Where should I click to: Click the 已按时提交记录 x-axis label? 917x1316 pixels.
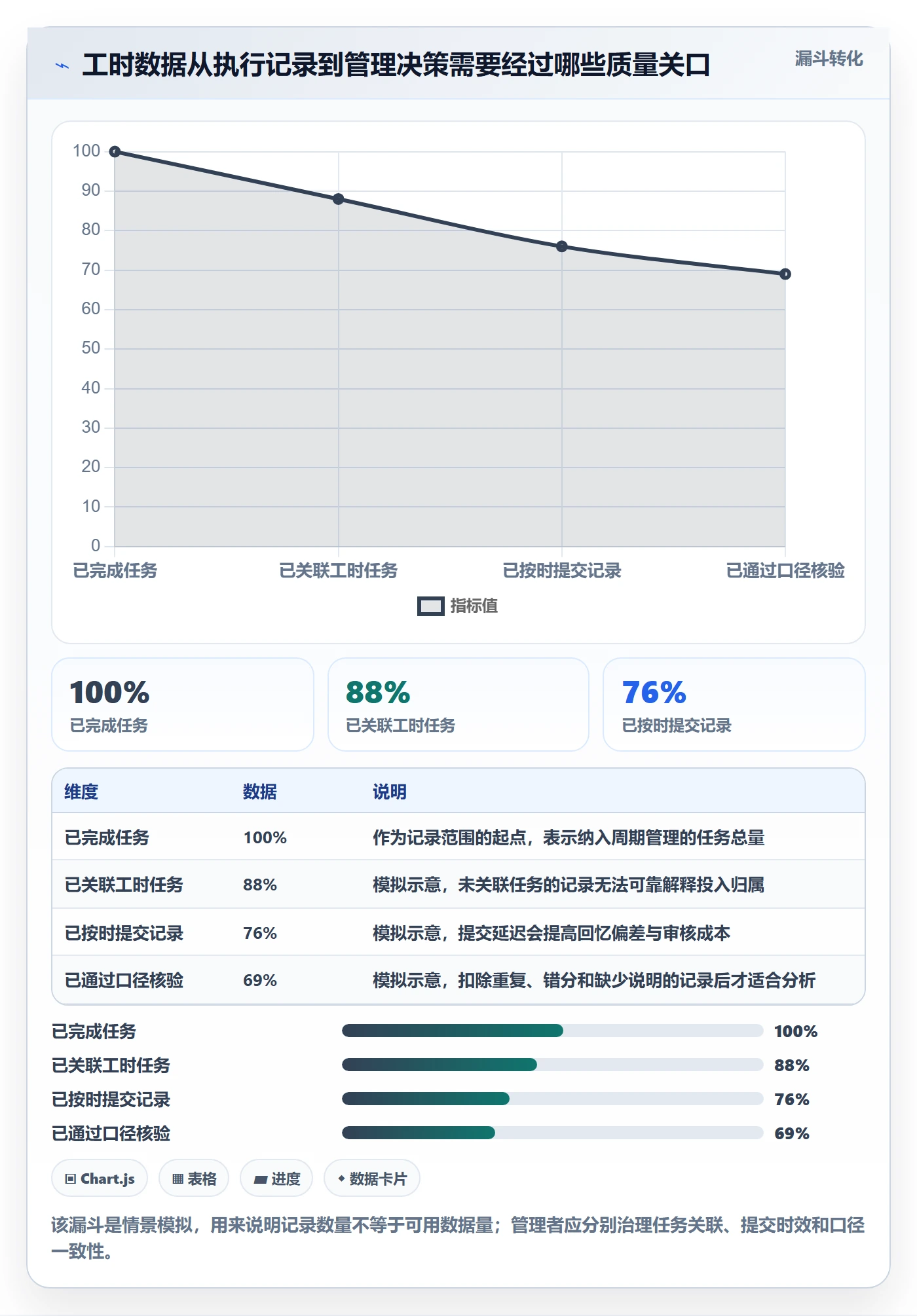tap(561, 571)
